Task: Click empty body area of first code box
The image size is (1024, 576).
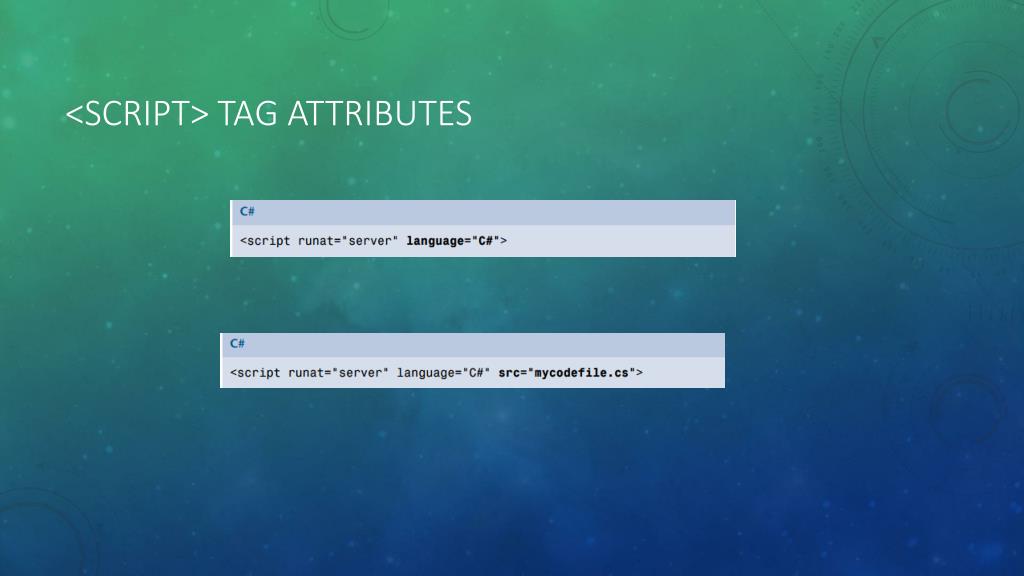Action: pos(620,241)
